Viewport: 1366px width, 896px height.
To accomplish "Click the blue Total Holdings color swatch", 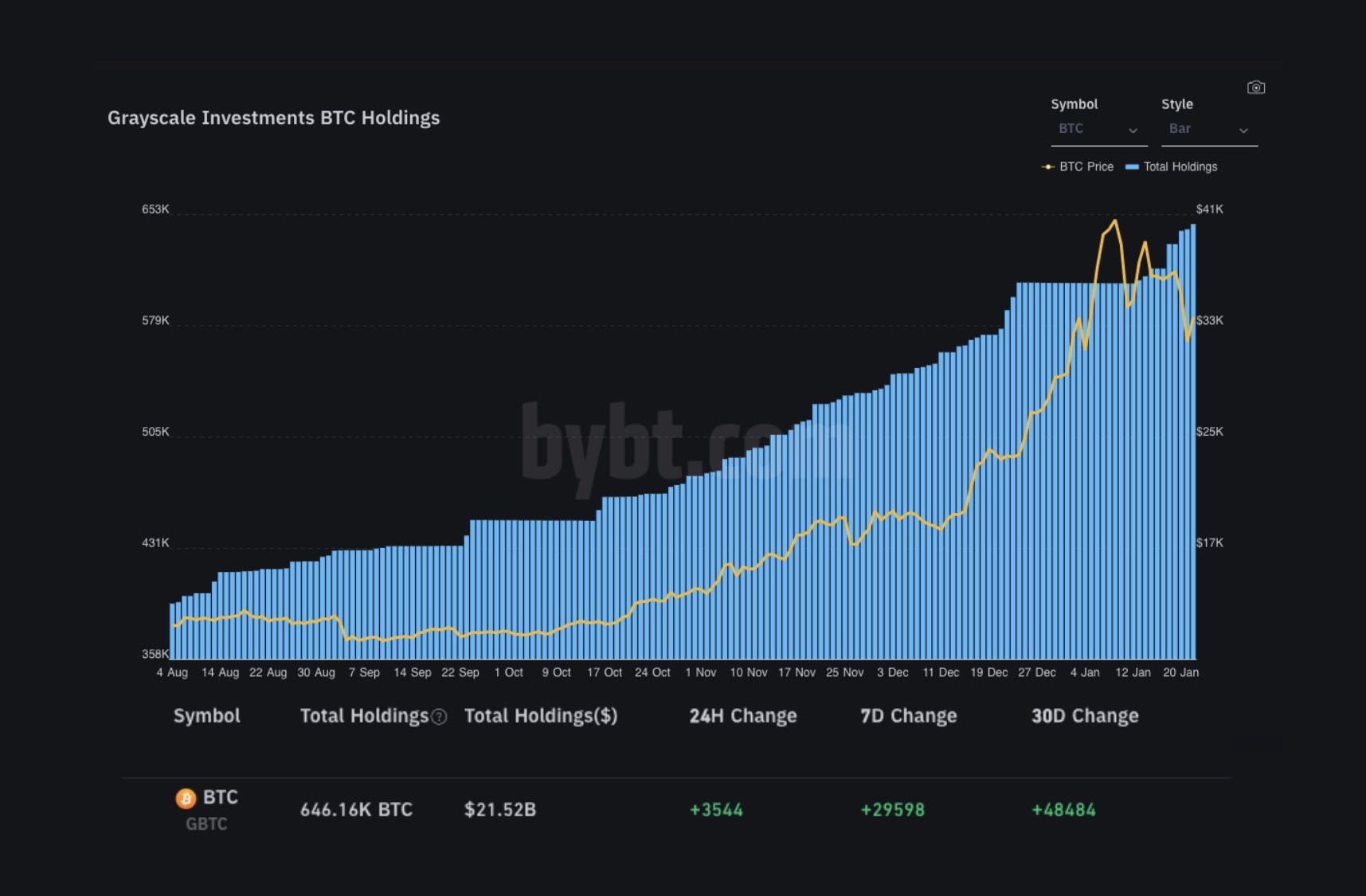I will (x=1130, y=166).
